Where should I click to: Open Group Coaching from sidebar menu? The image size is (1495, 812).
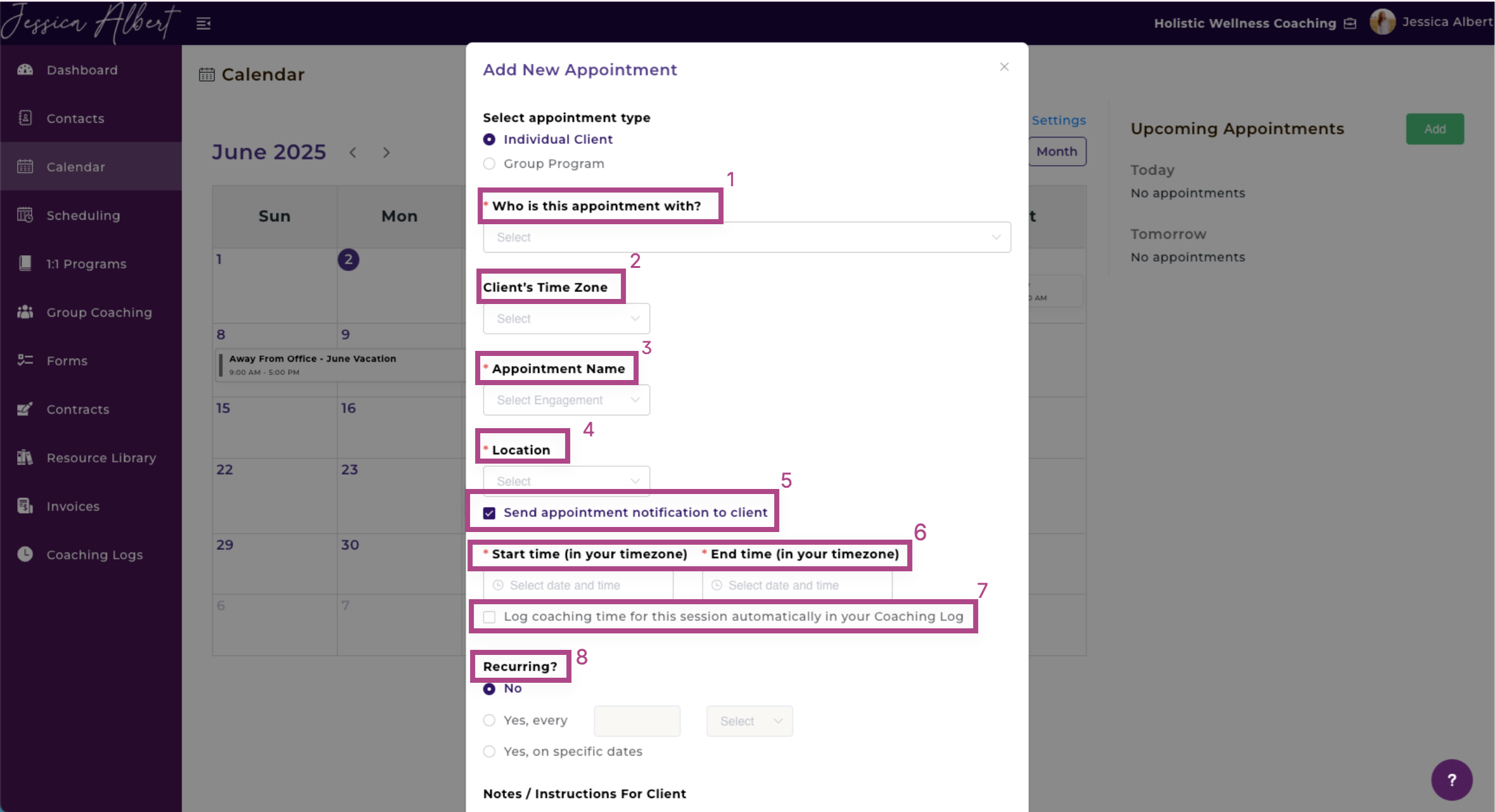[x=91, y=312]
